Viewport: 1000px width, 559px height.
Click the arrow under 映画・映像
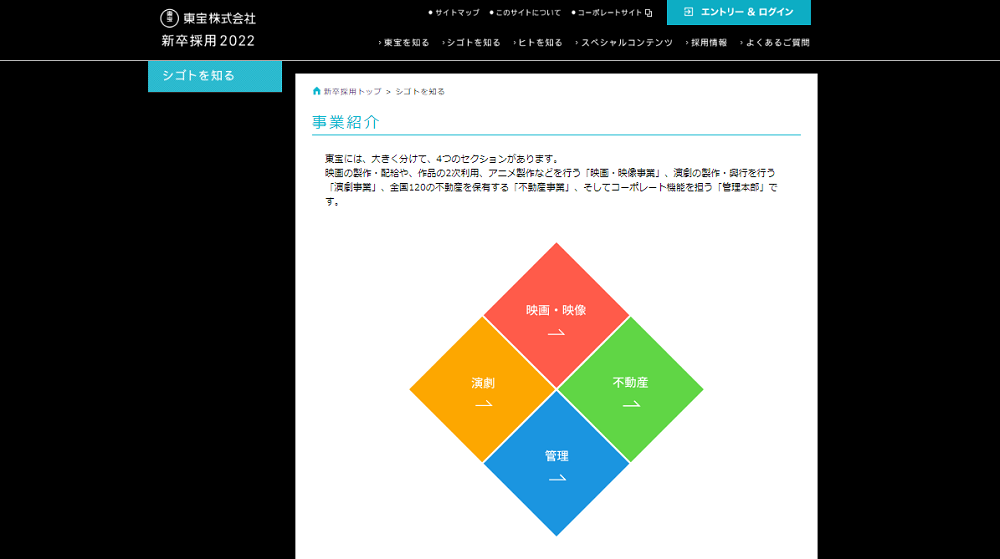556,333
